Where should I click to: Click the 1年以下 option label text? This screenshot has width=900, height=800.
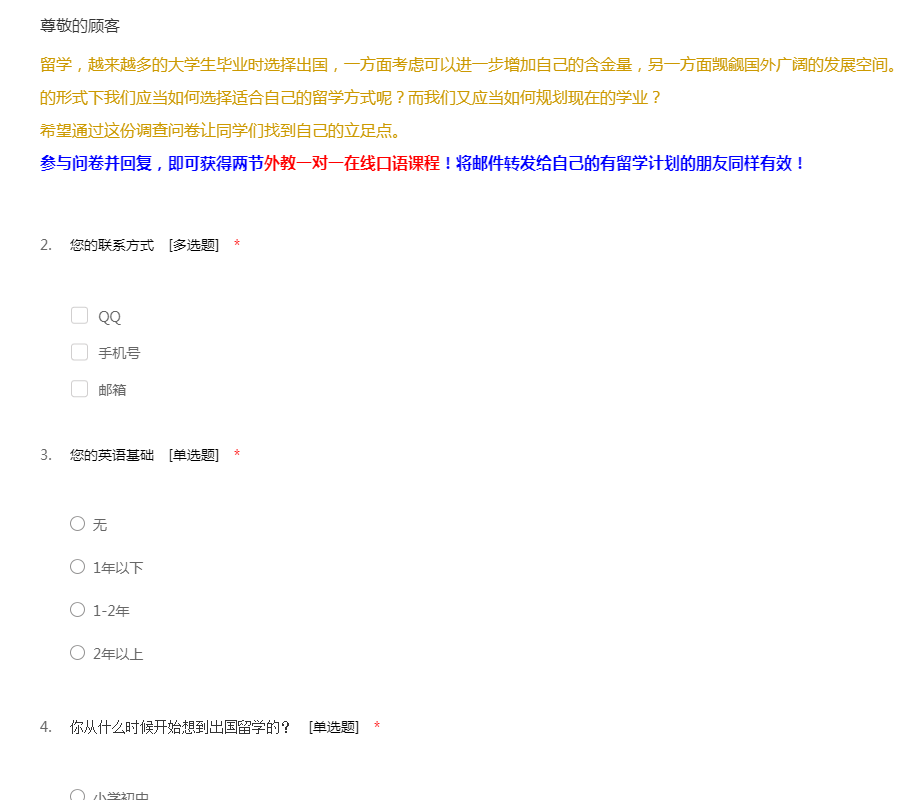click(118, 568)
